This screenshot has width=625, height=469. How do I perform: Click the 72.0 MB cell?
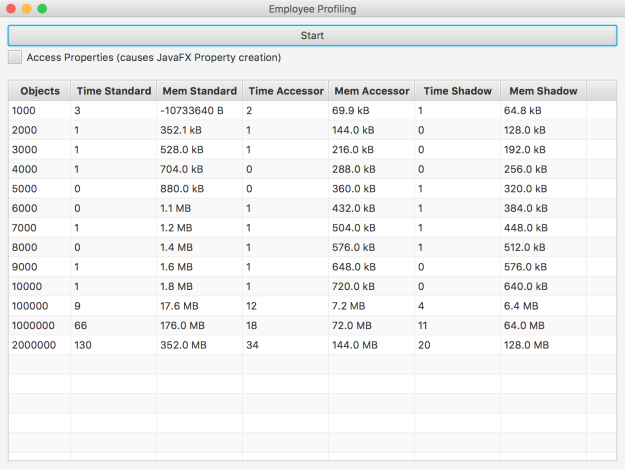tap(371, 325)
